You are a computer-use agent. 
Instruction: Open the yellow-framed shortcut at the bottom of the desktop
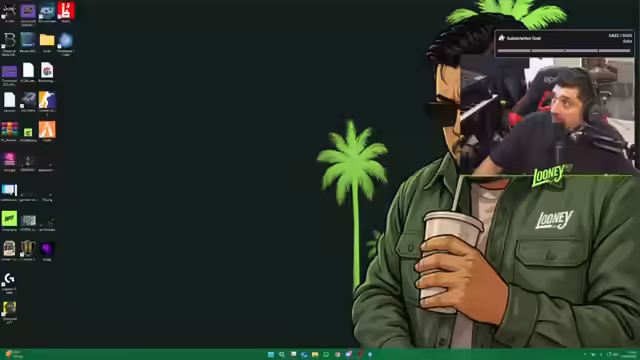click(x=9, y=308)
